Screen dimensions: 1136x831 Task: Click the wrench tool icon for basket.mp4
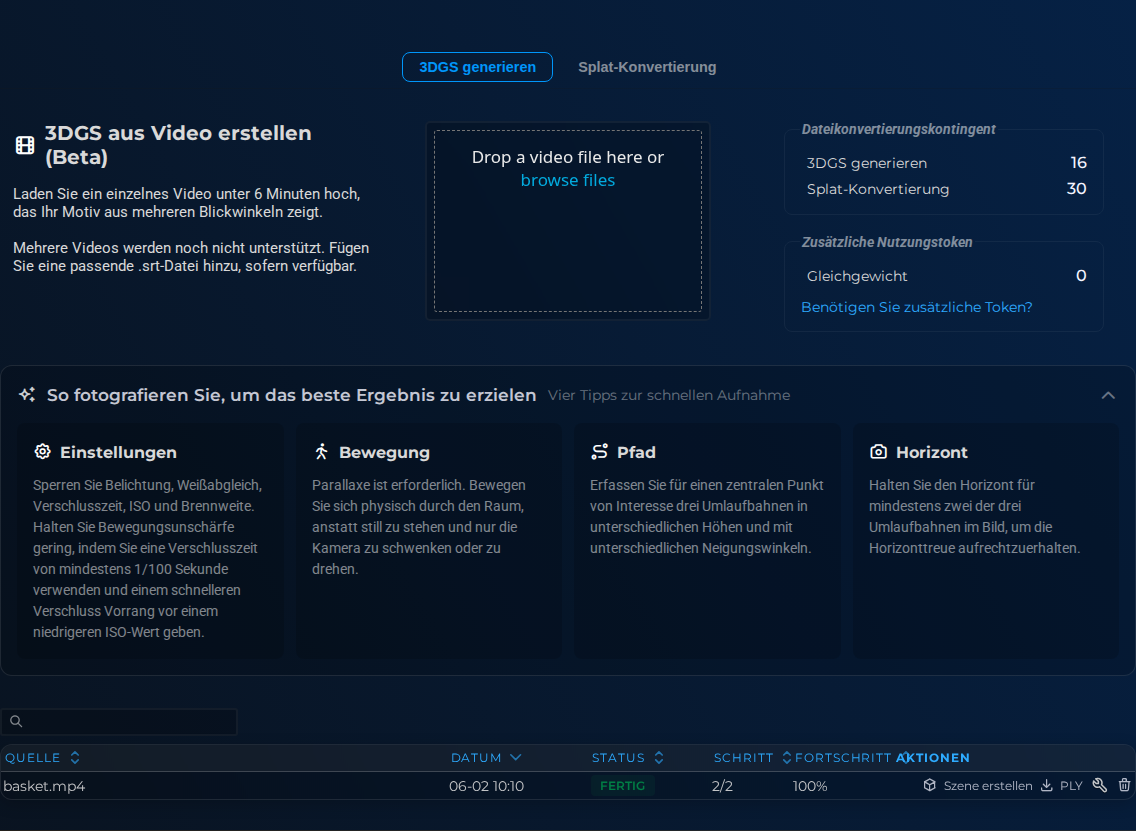pos(1100,785)
